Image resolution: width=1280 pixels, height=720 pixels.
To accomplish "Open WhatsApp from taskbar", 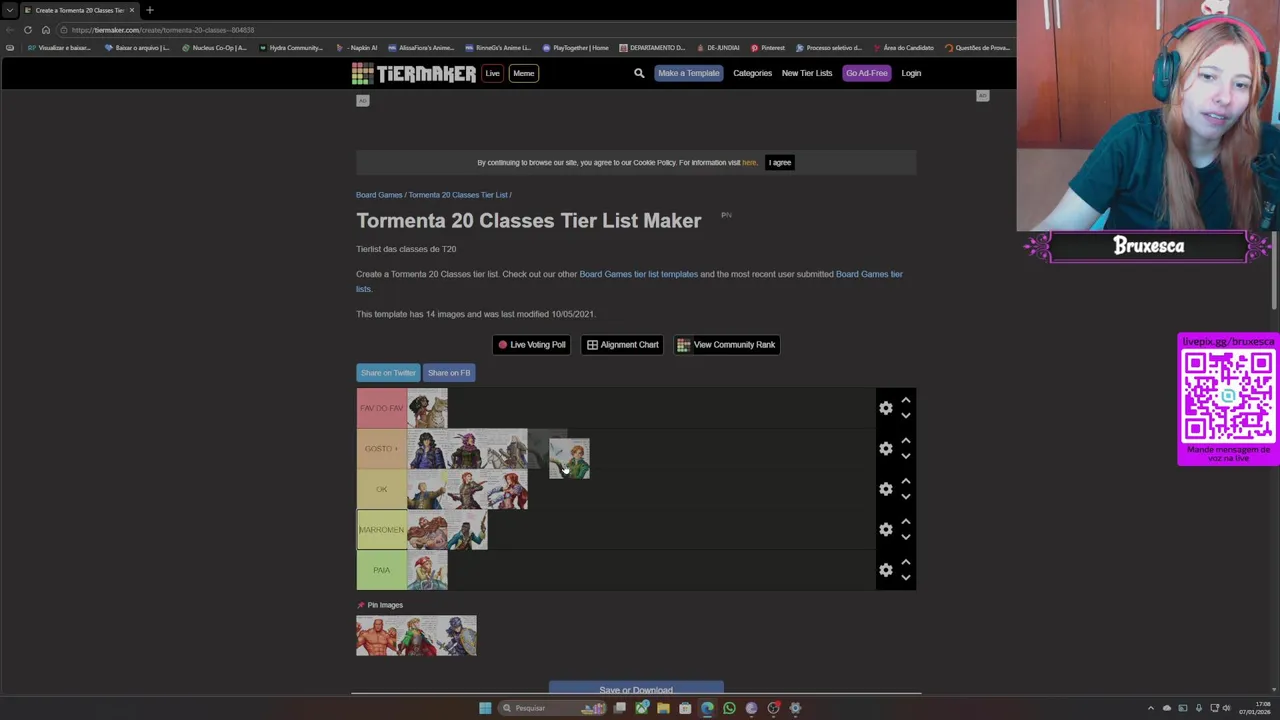I will click(x=729, y=708).
